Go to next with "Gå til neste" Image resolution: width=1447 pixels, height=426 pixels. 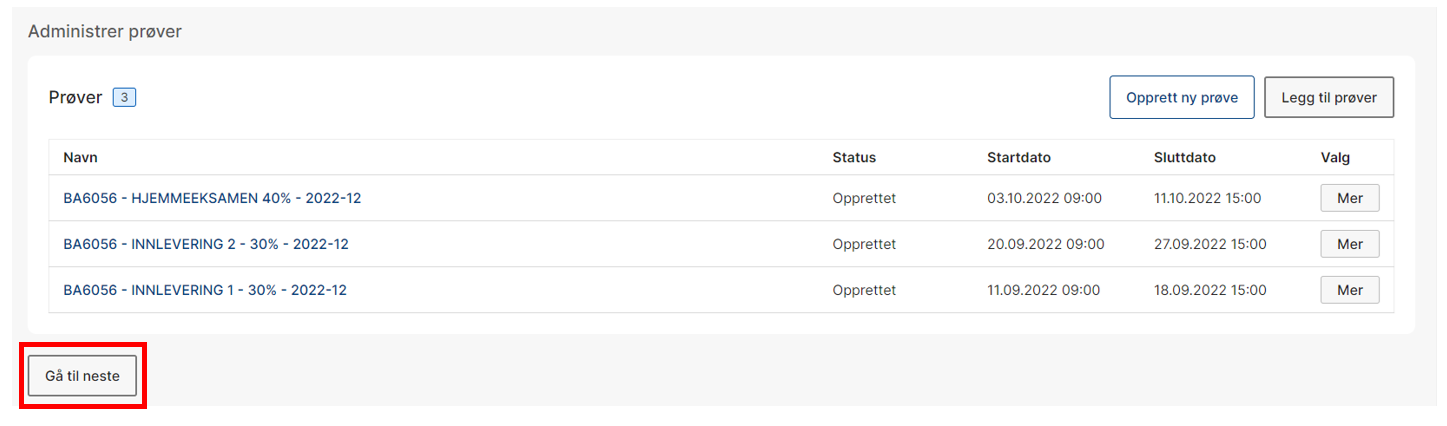(x=82, y=376)
